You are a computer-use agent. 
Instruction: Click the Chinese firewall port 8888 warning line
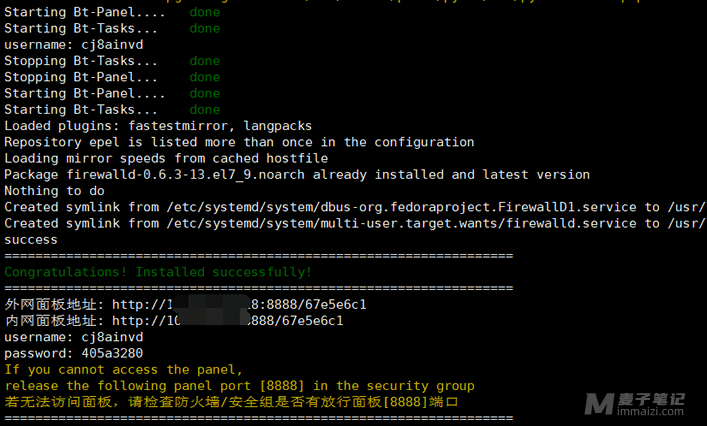tap(231, 402)
